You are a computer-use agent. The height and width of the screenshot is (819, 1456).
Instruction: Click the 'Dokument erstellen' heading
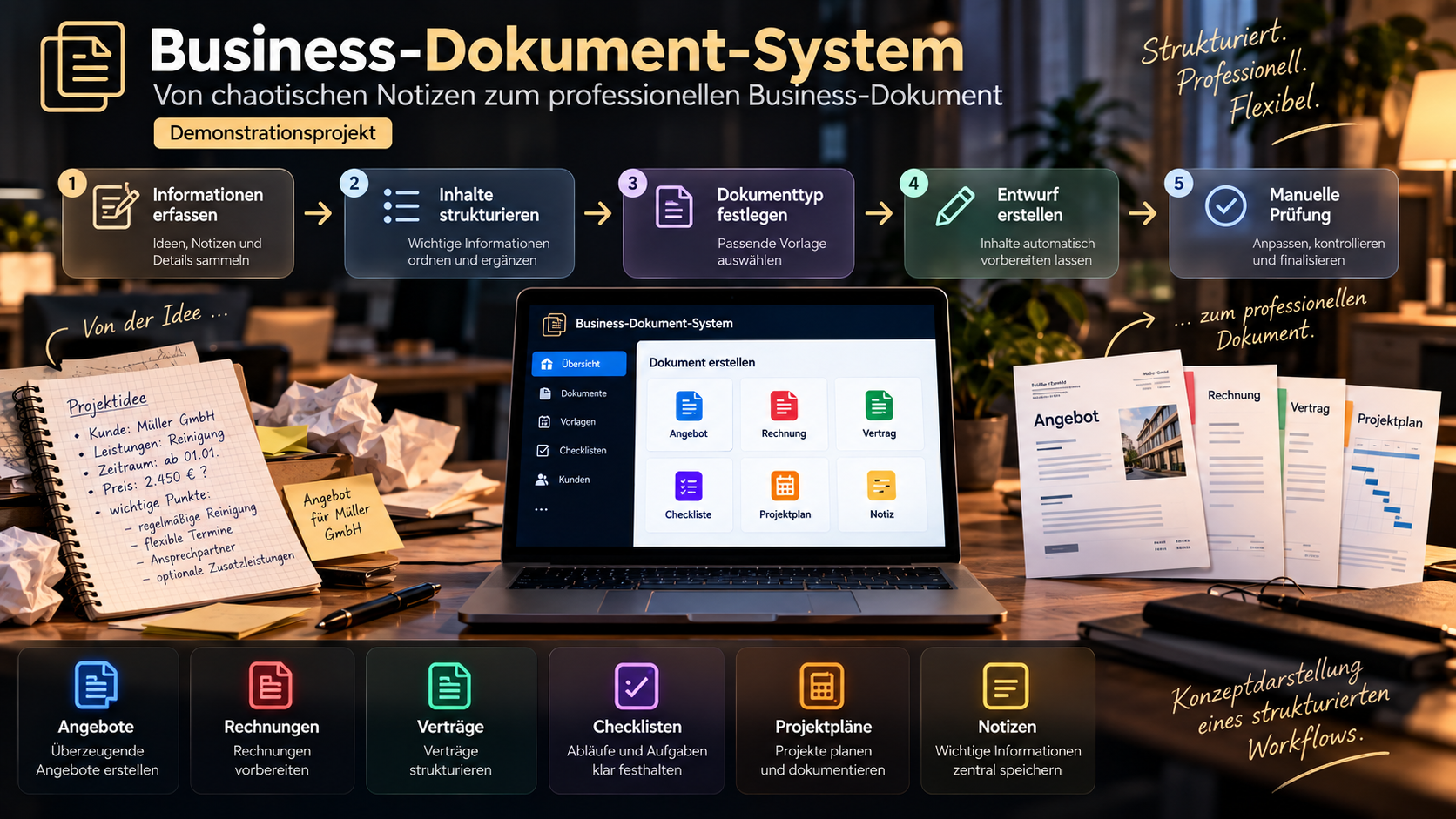(702, 362)
